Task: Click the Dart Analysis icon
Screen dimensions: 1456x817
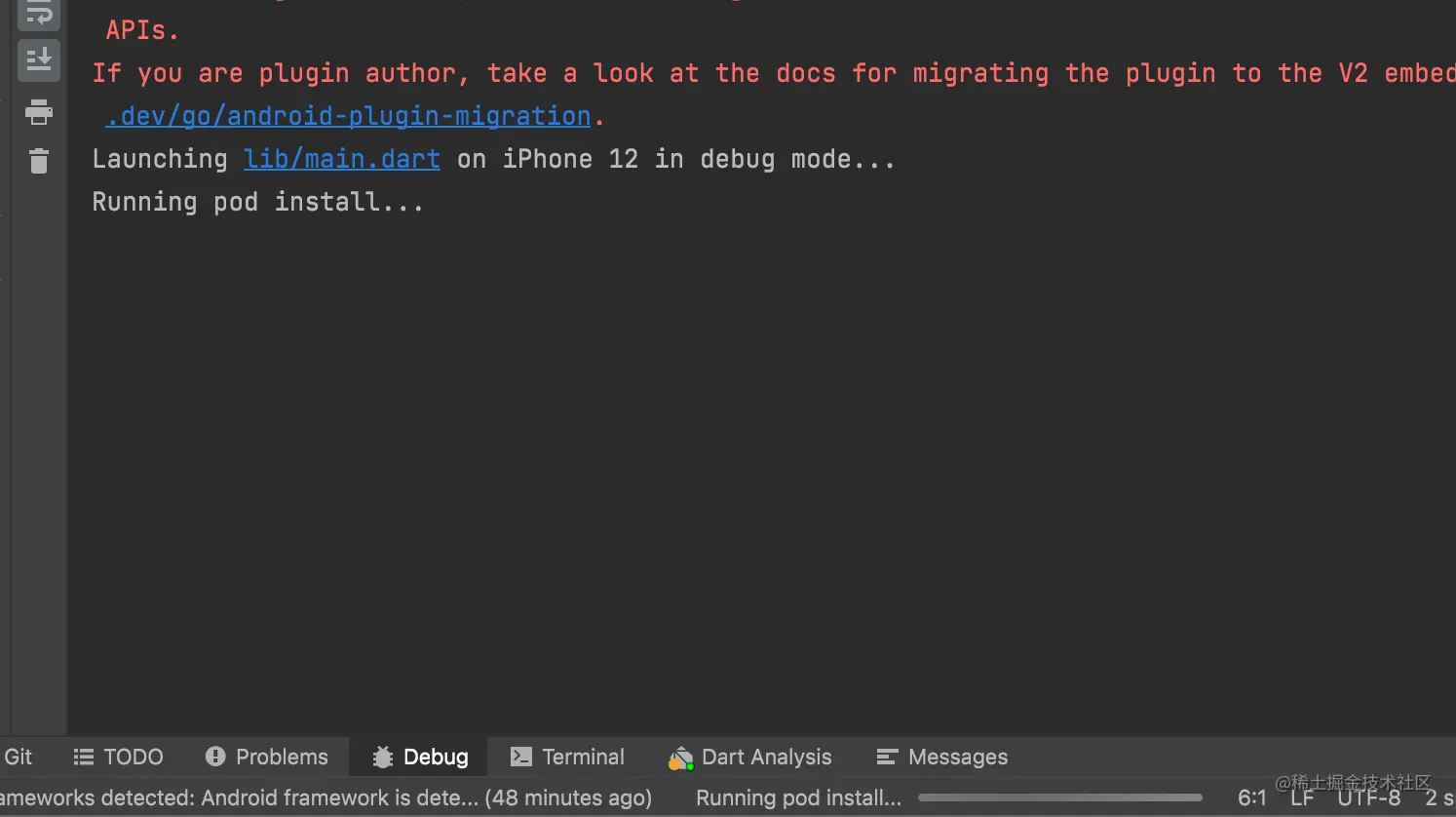Action: coord(681,758)
